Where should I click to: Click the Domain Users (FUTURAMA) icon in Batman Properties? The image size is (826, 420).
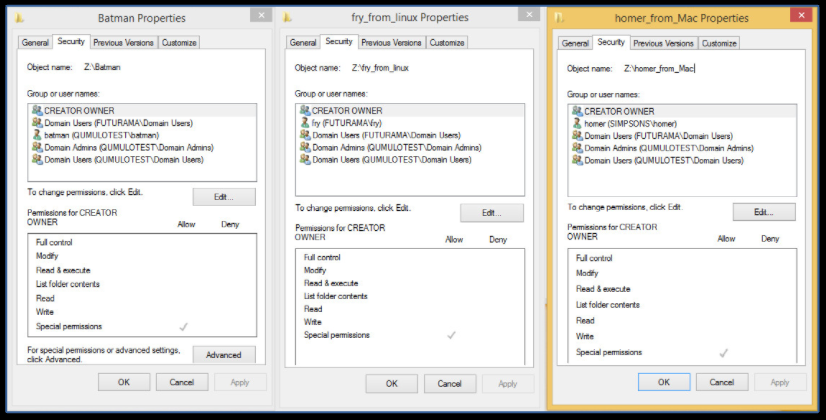(x=37, y=123)
